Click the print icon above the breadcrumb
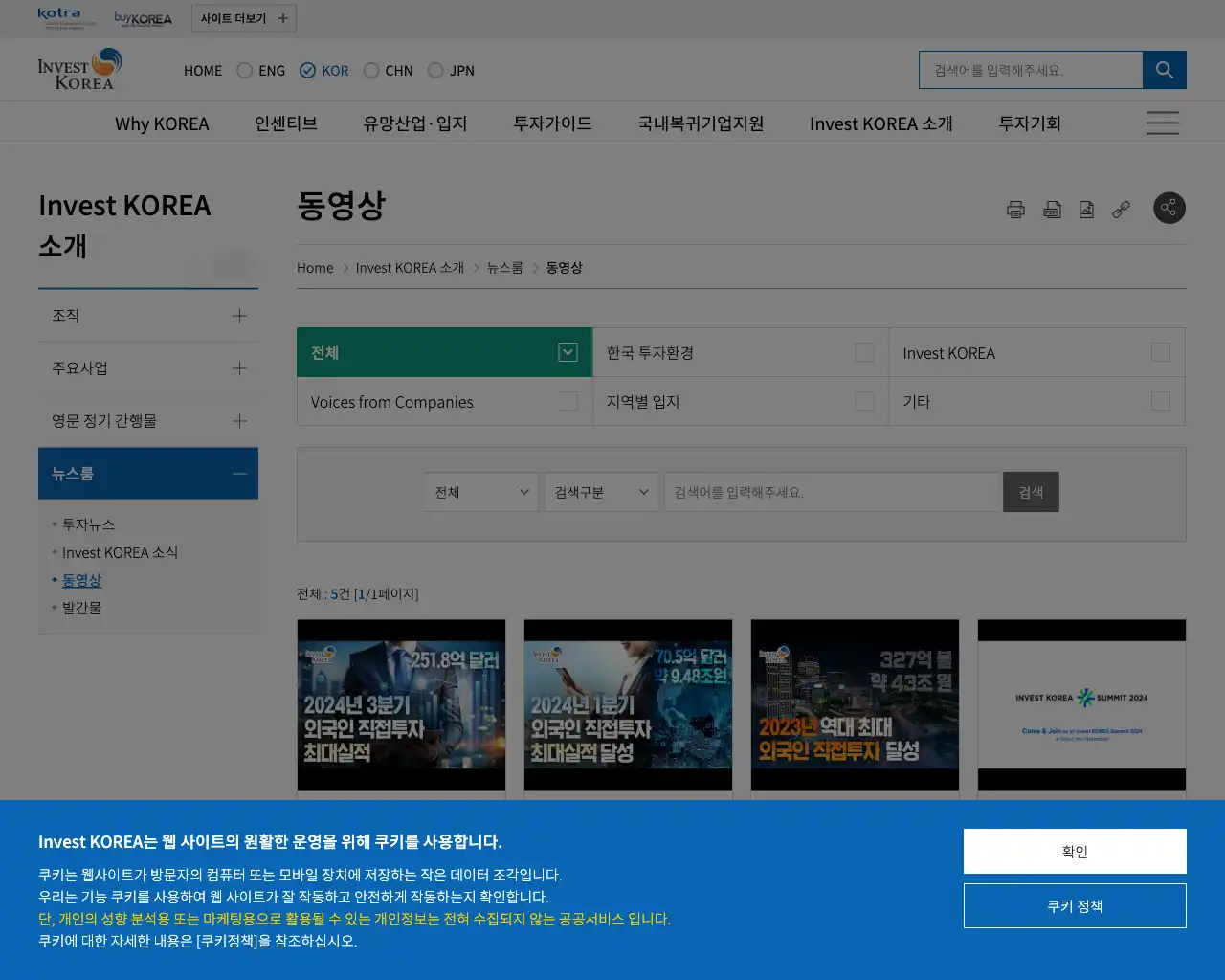Image resolution: width=1225 pixels, height=980 pixels. pos(1016,209)
